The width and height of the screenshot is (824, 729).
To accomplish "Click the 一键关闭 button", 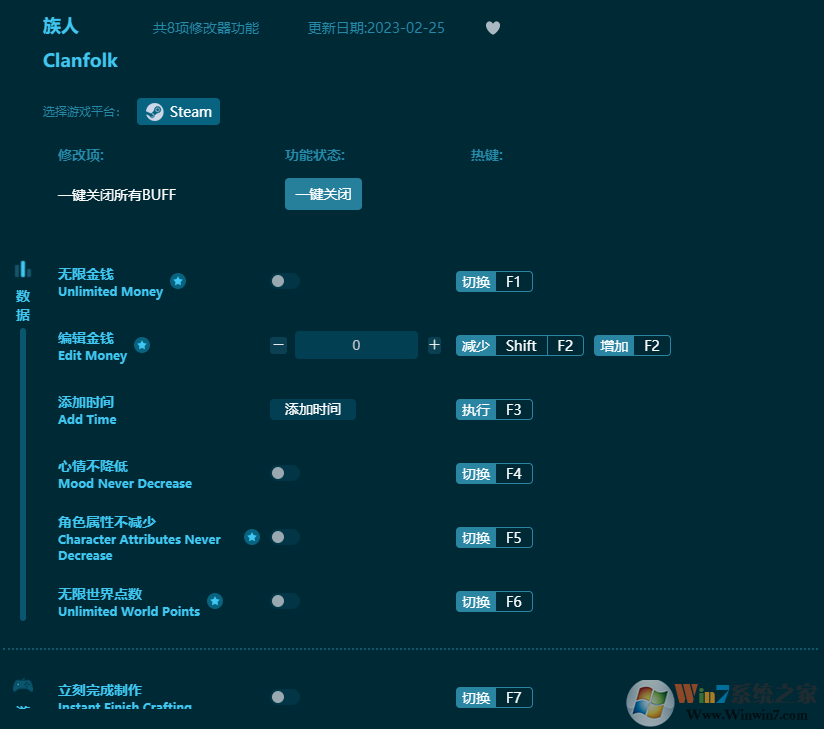I will tap(323, 194).
